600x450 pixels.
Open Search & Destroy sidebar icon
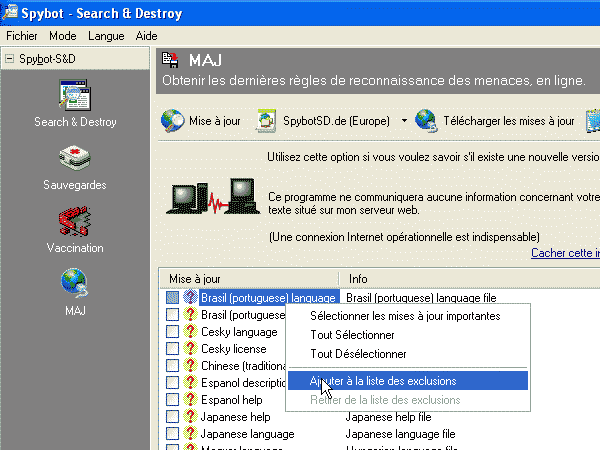click(75, 95)
